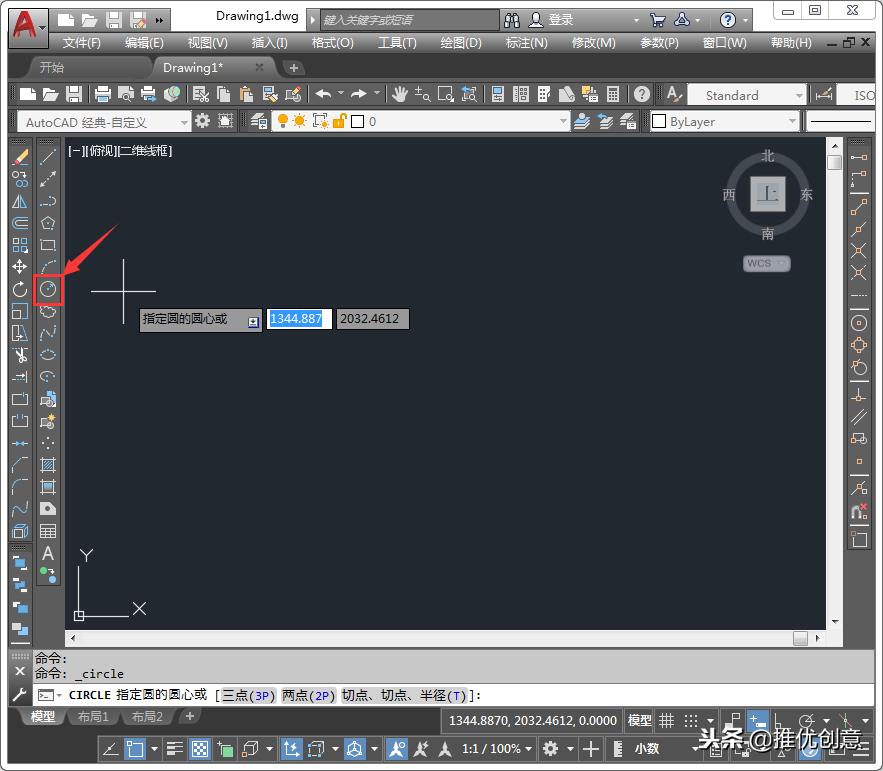The height and width of the screenshot is (771, 883).
Task: Toggle the layer lock padlock icon
Action: click(339, 121)
